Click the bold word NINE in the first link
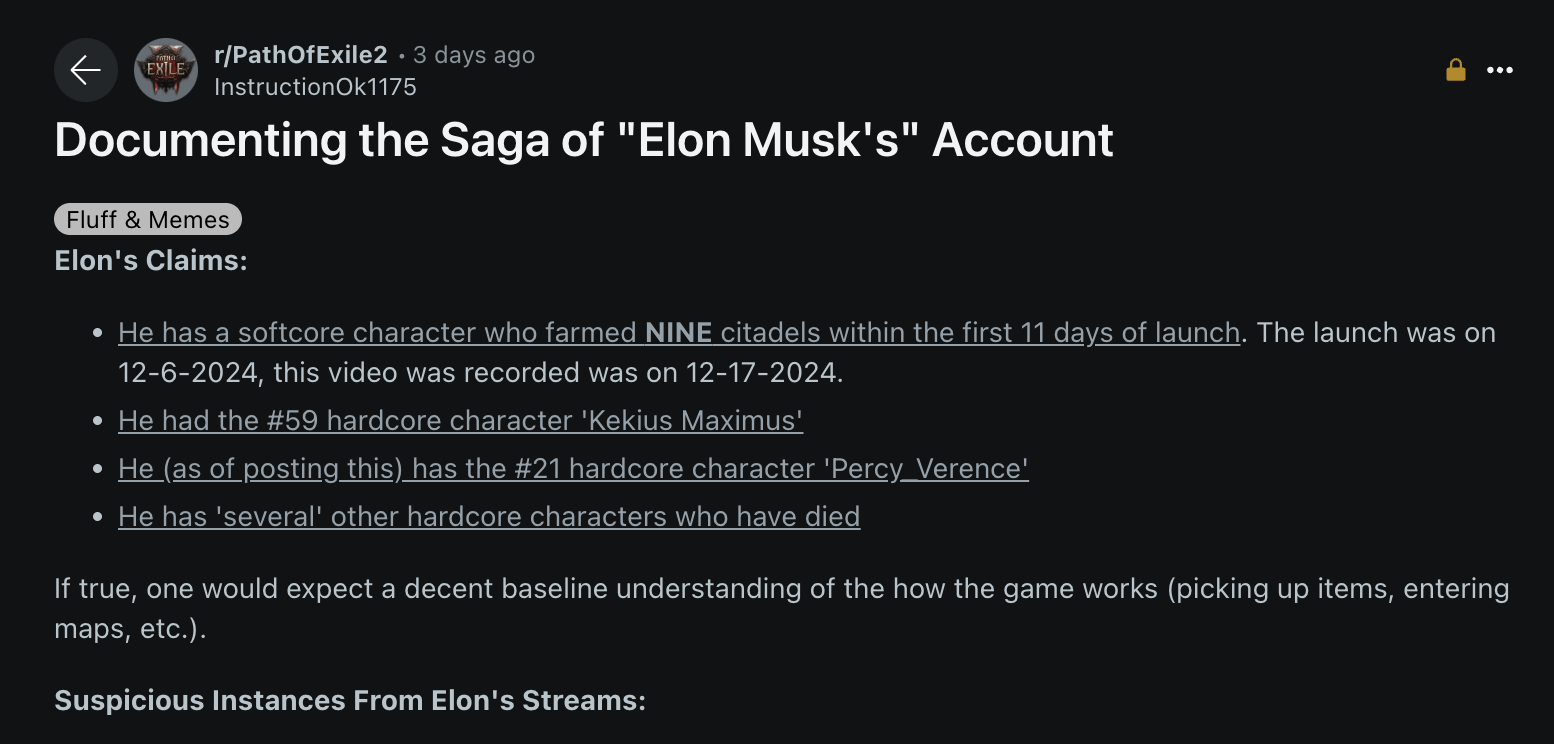 tap(678, 332)
